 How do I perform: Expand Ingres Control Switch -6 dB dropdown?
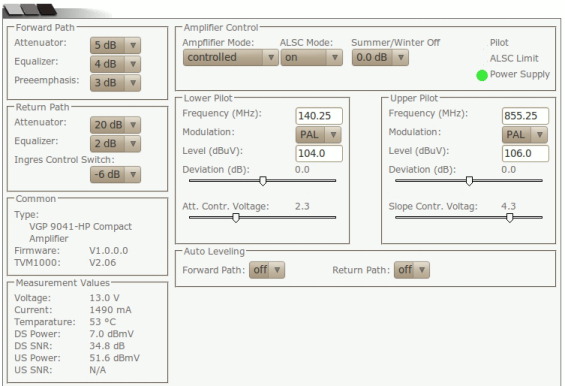[115, 174]
